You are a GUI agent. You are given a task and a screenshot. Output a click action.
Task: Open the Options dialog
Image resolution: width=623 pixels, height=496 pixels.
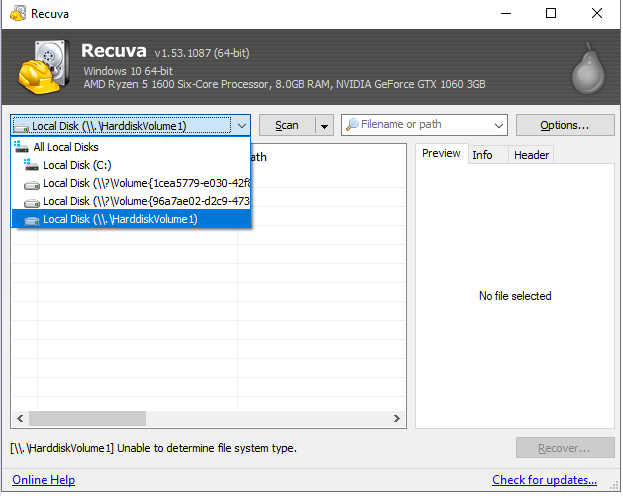(x=565, y=125)
